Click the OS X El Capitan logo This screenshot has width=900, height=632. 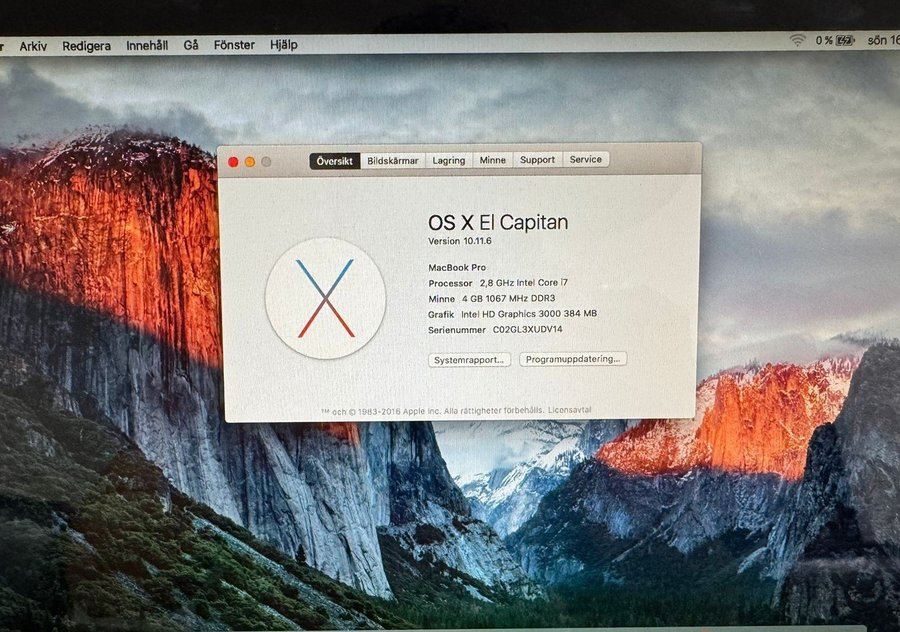click(325, 298)
